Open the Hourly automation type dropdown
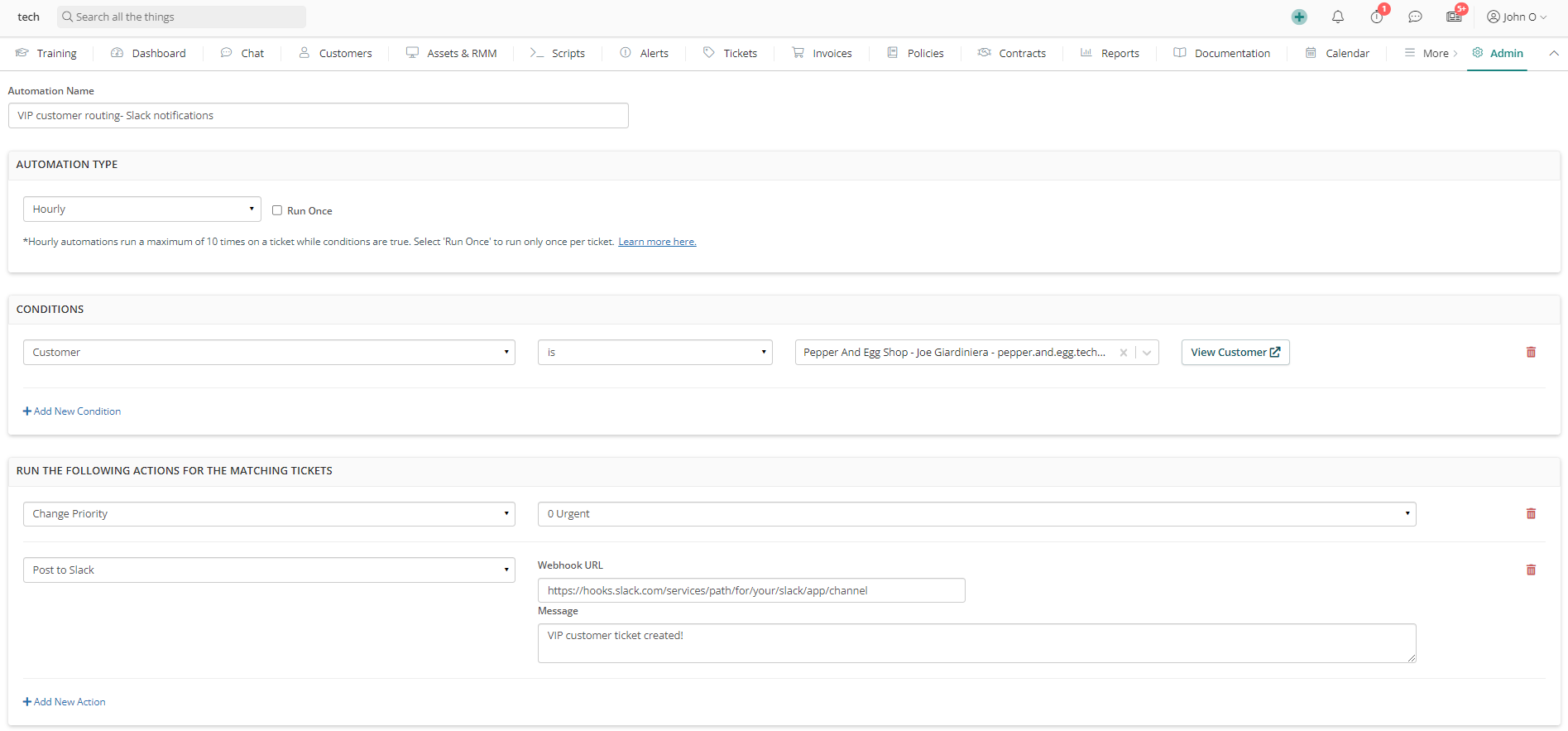1568x731 pixels. [141, 209]
